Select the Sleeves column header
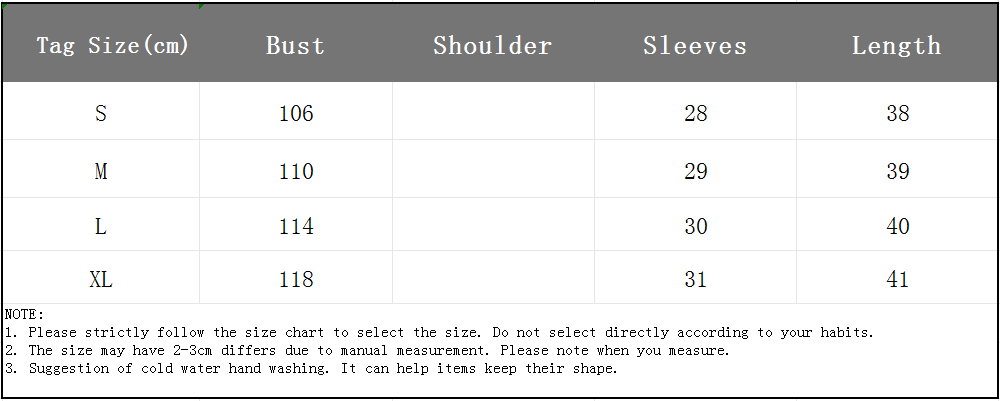Viewport: 1000px width, 401px height. point(695,45)
